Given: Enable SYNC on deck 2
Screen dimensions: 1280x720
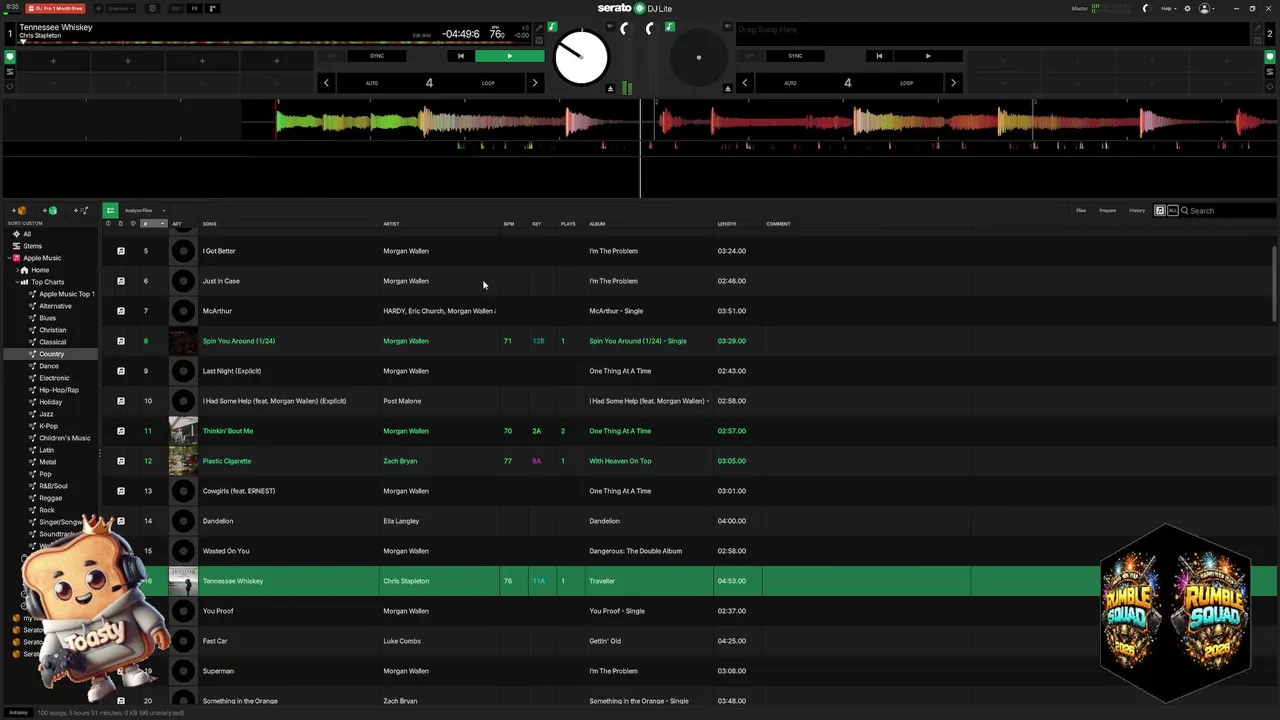Looking at the screenshot, I should pyautogui.click(x=795, y=56).
